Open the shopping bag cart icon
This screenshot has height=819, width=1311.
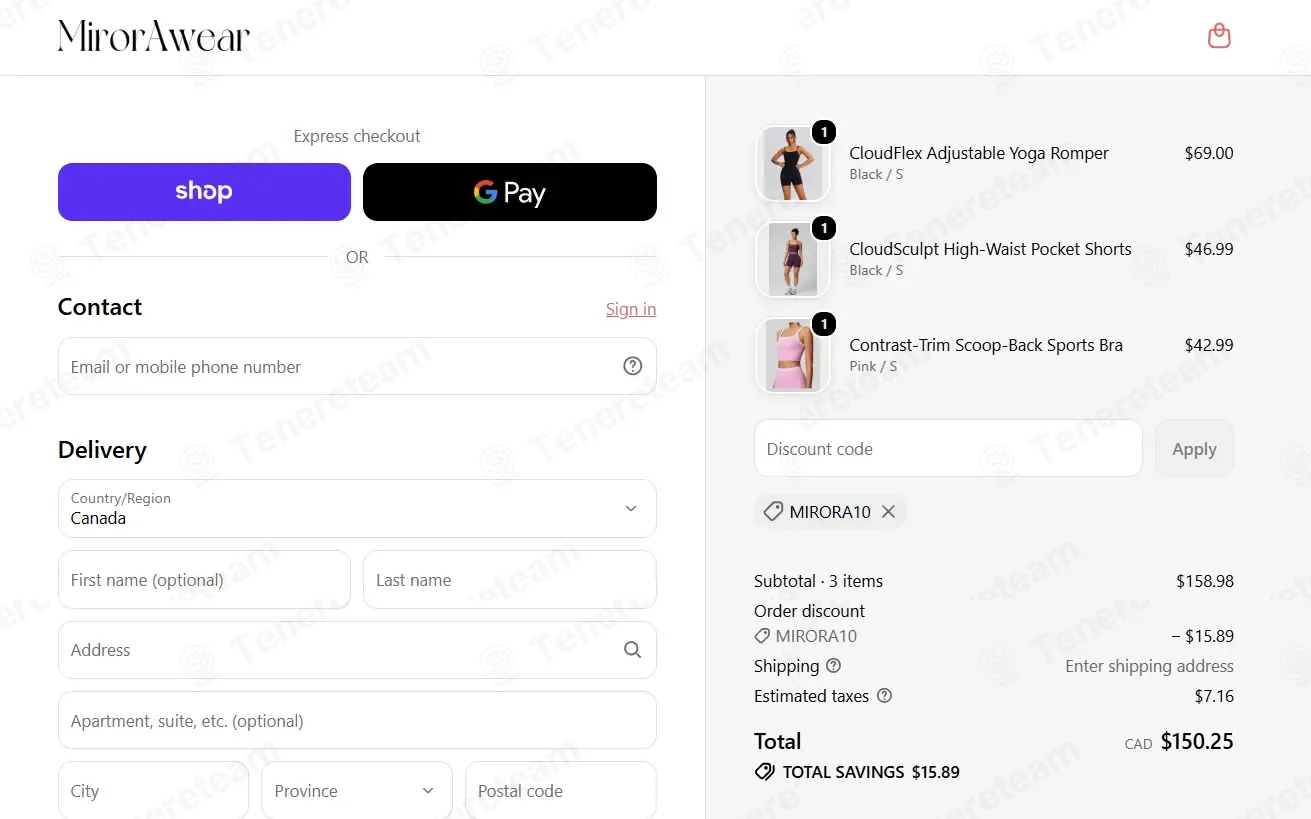tap(1219, 36)
